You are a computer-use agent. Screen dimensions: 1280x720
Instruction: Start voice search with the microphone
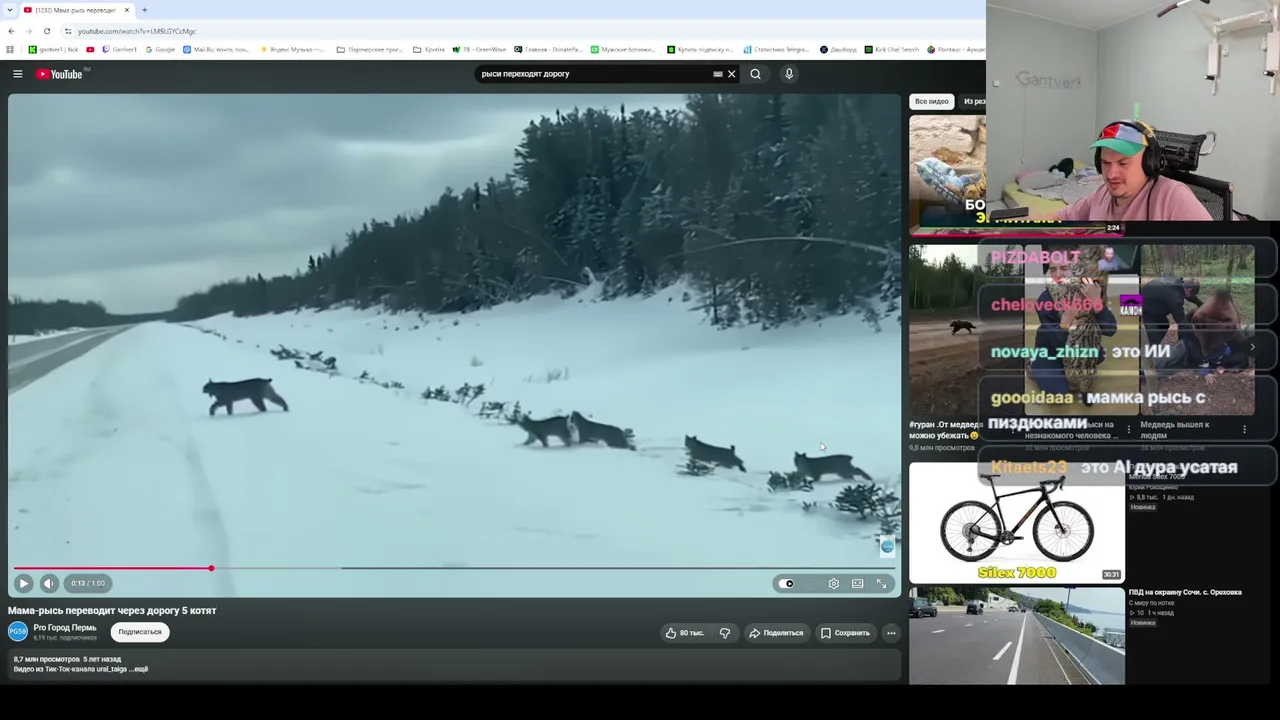[789, 74]
